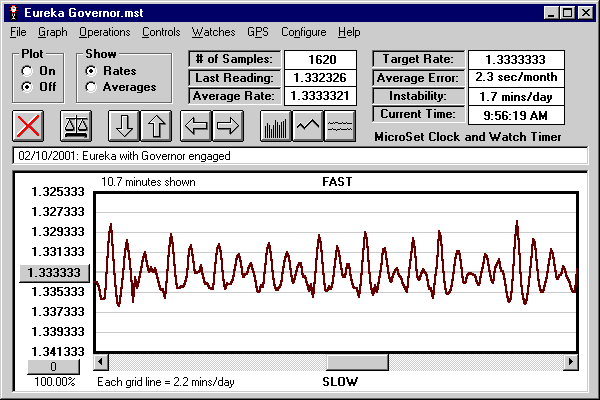Click the SLOW label below graph
The height and width of the screenshot is (400, 600).
tap(340, 382)
